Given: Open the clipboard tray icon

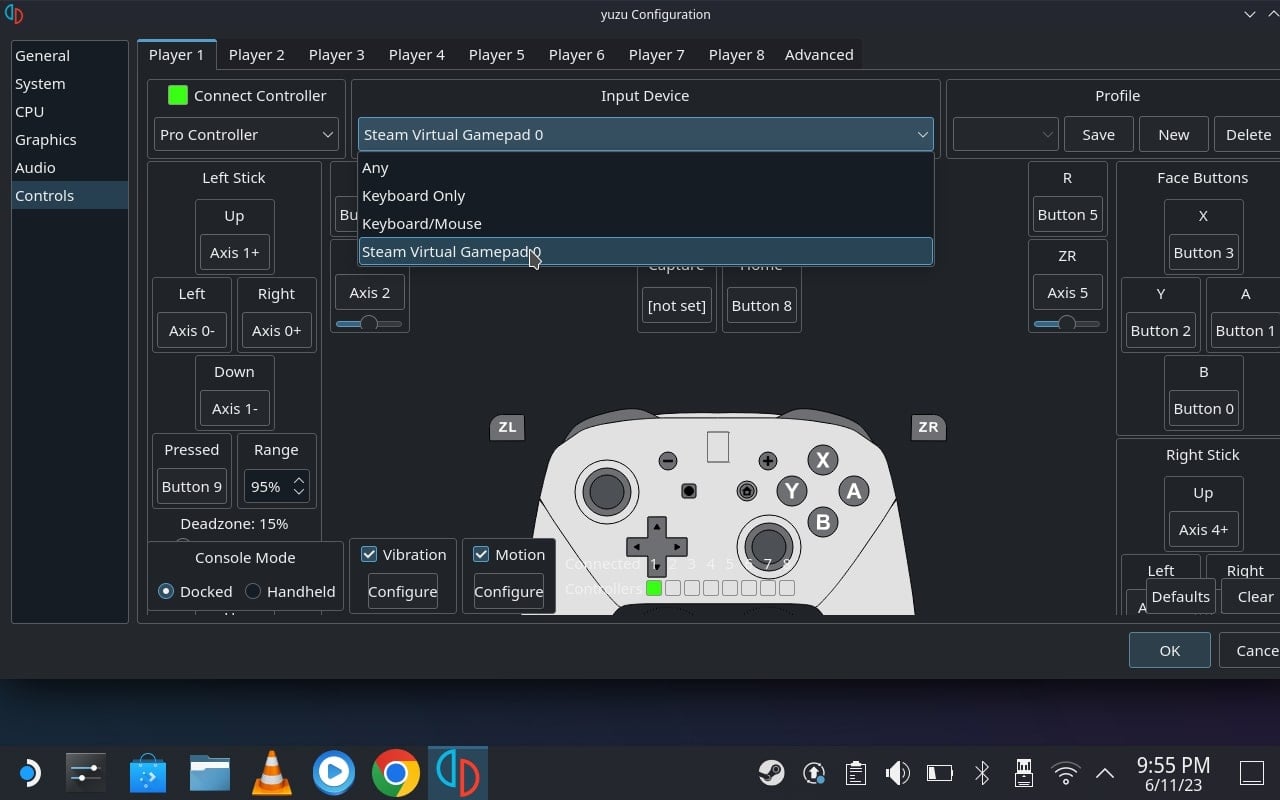Looking at the screenshot, I should click(855, 772).
